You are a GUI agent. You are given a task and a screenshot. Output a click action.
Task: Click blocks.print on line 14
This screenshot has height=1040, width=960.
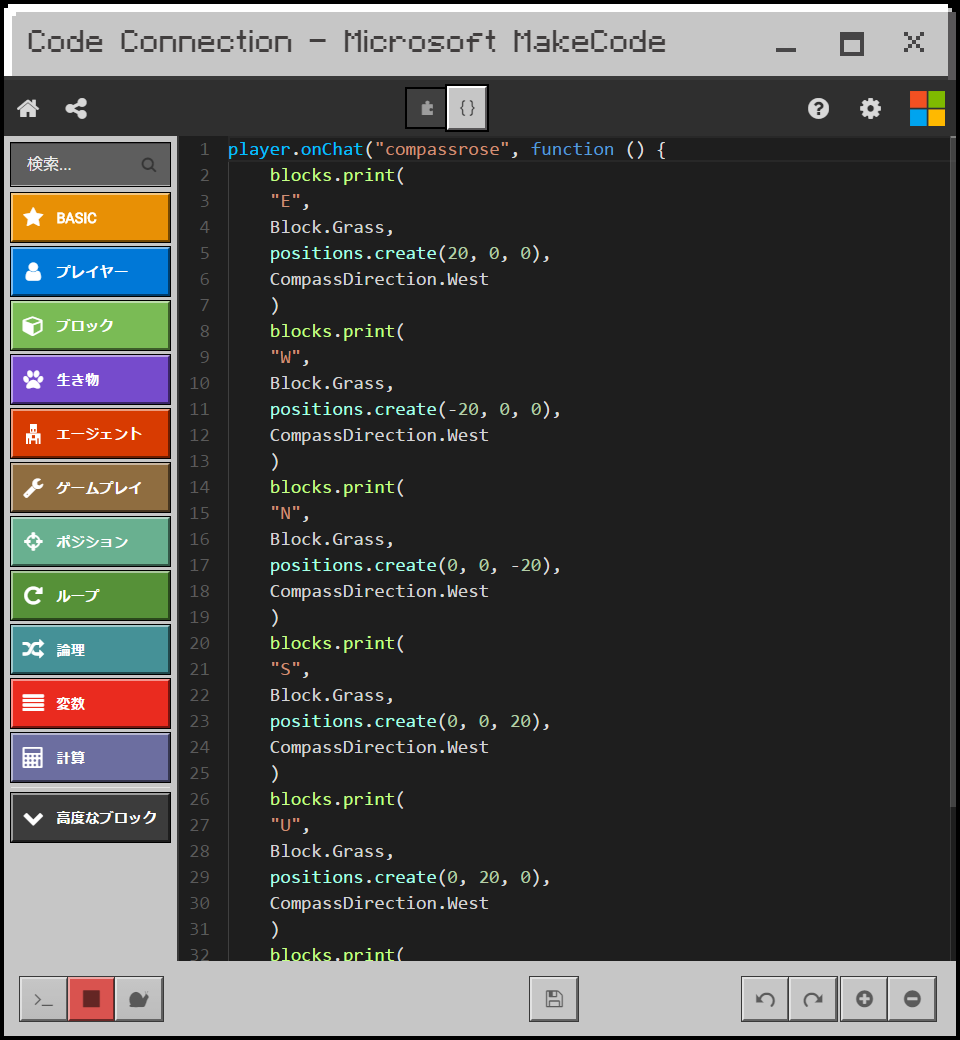click(332, 487)
